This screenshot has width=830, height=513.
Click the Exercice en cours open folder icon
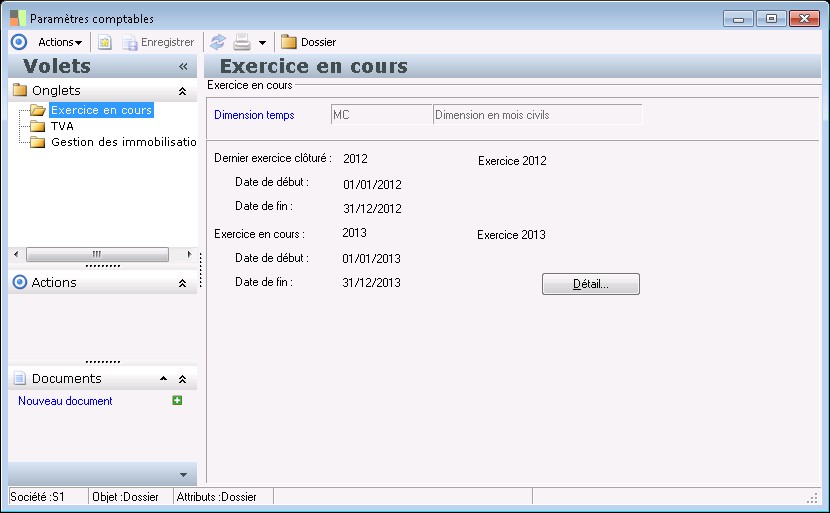click(x=38, y=110)
